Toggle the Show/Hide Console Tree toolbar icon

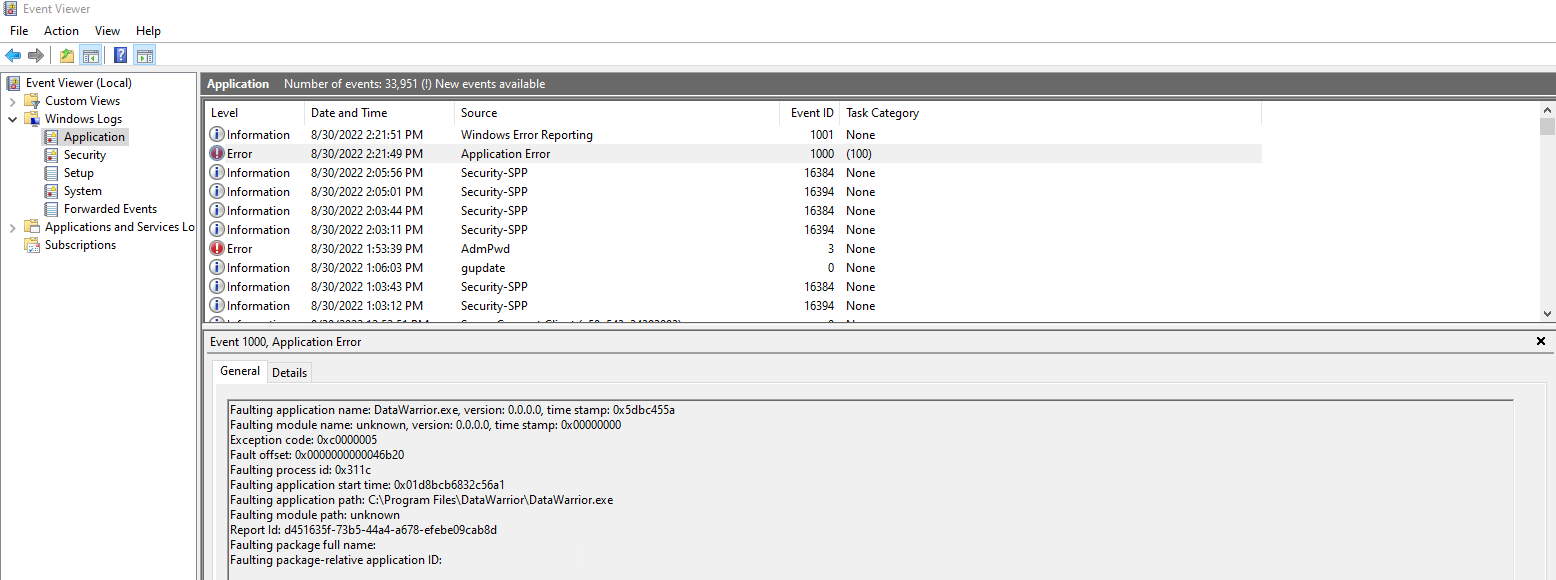[x=91, y=55]
